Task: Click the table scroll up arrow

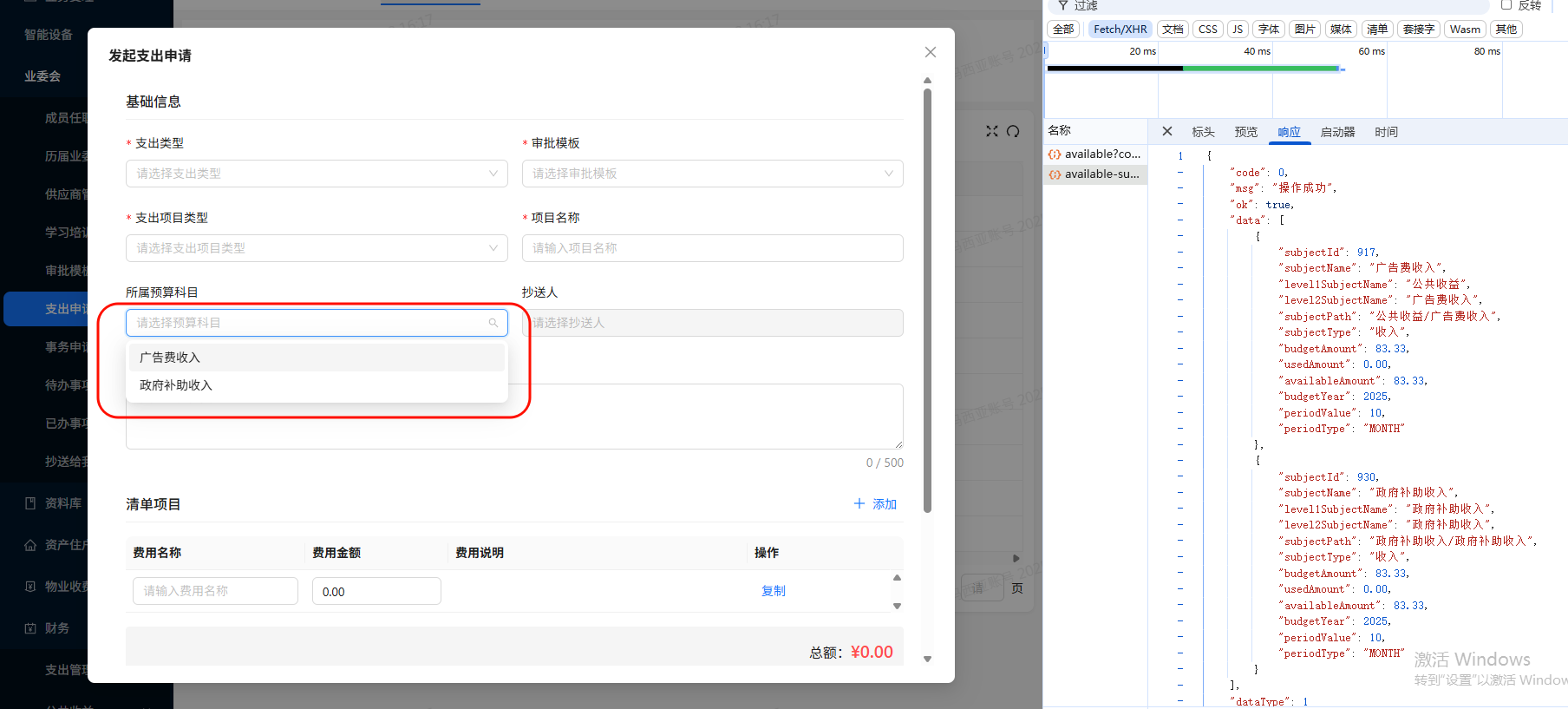Action: [x=898, y=577]
